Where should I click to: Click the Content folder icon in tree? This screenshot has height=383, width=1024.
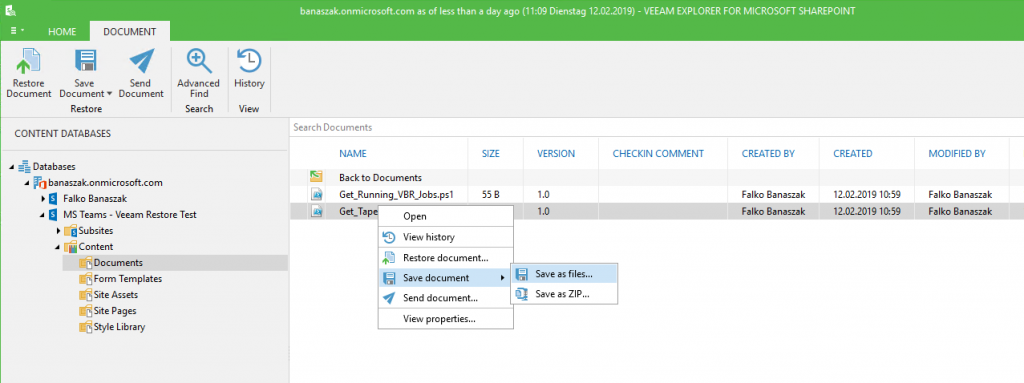pos(70,246)
